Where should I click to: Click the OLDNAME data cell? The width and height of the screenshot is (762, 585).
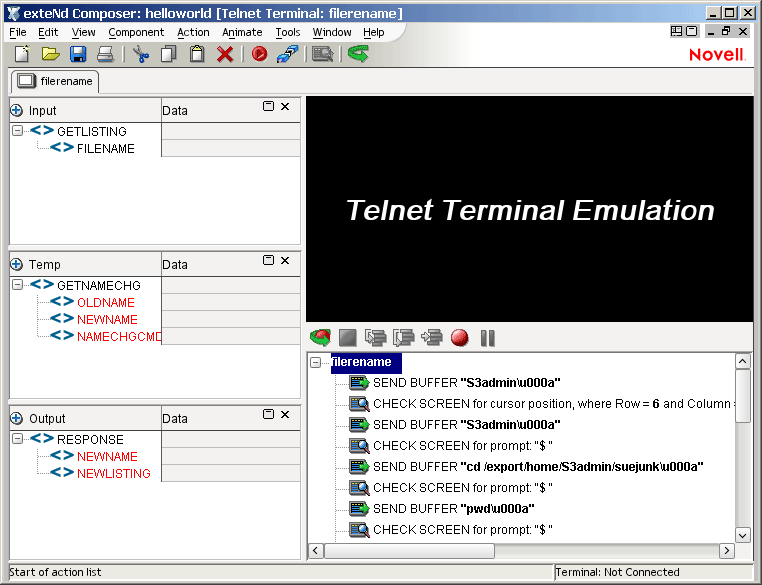click(231, 302)
